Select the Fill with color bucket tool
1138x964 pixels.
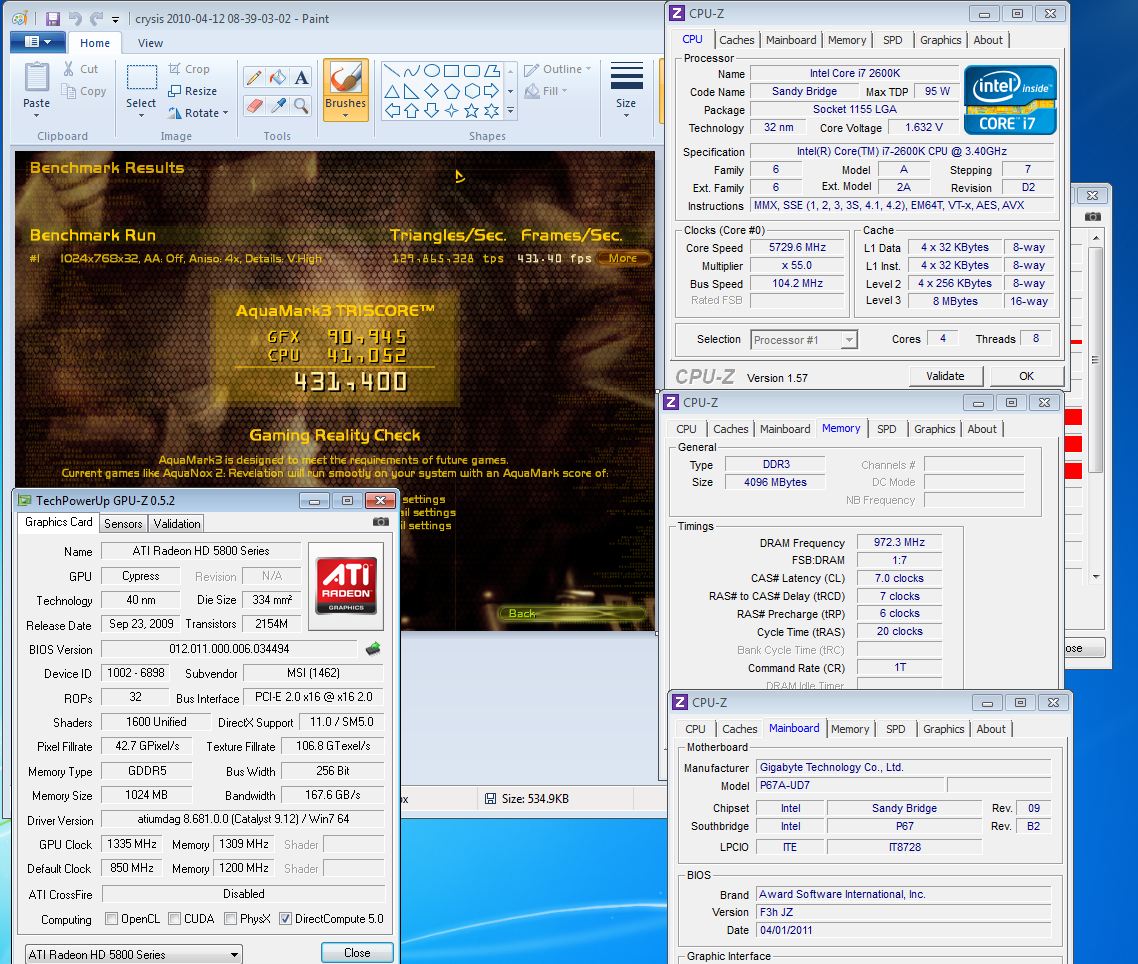click(277, 78)
